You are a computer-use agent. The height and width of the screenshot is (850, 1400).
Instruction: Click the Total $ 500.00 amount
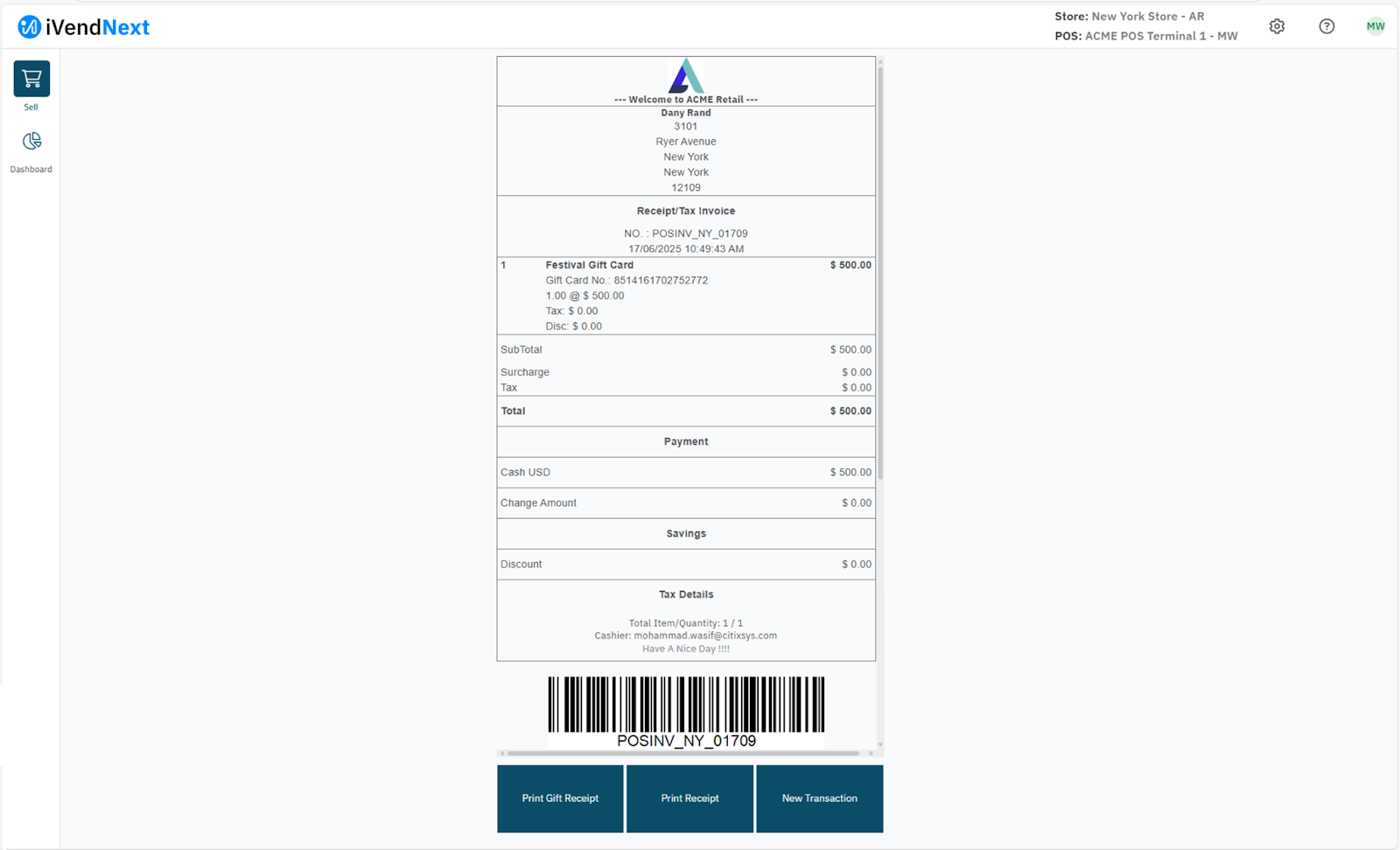coord(850,411)
